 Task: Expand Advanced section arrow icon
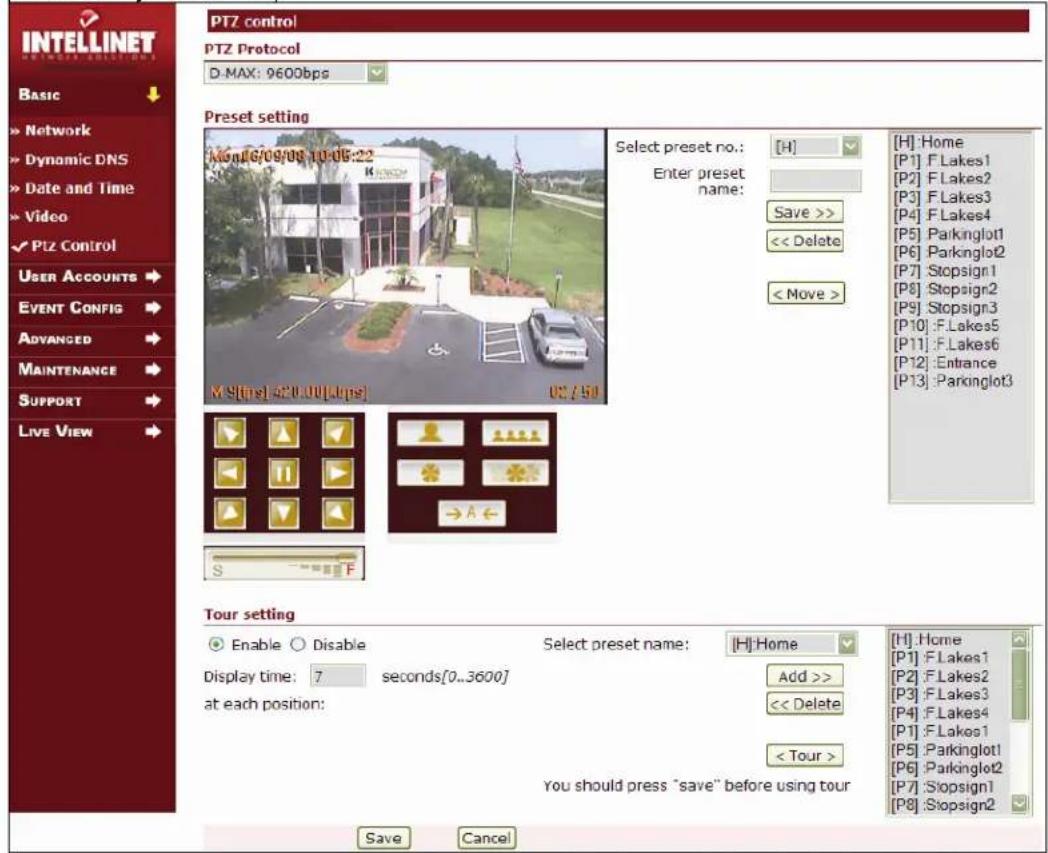point(153,338)
